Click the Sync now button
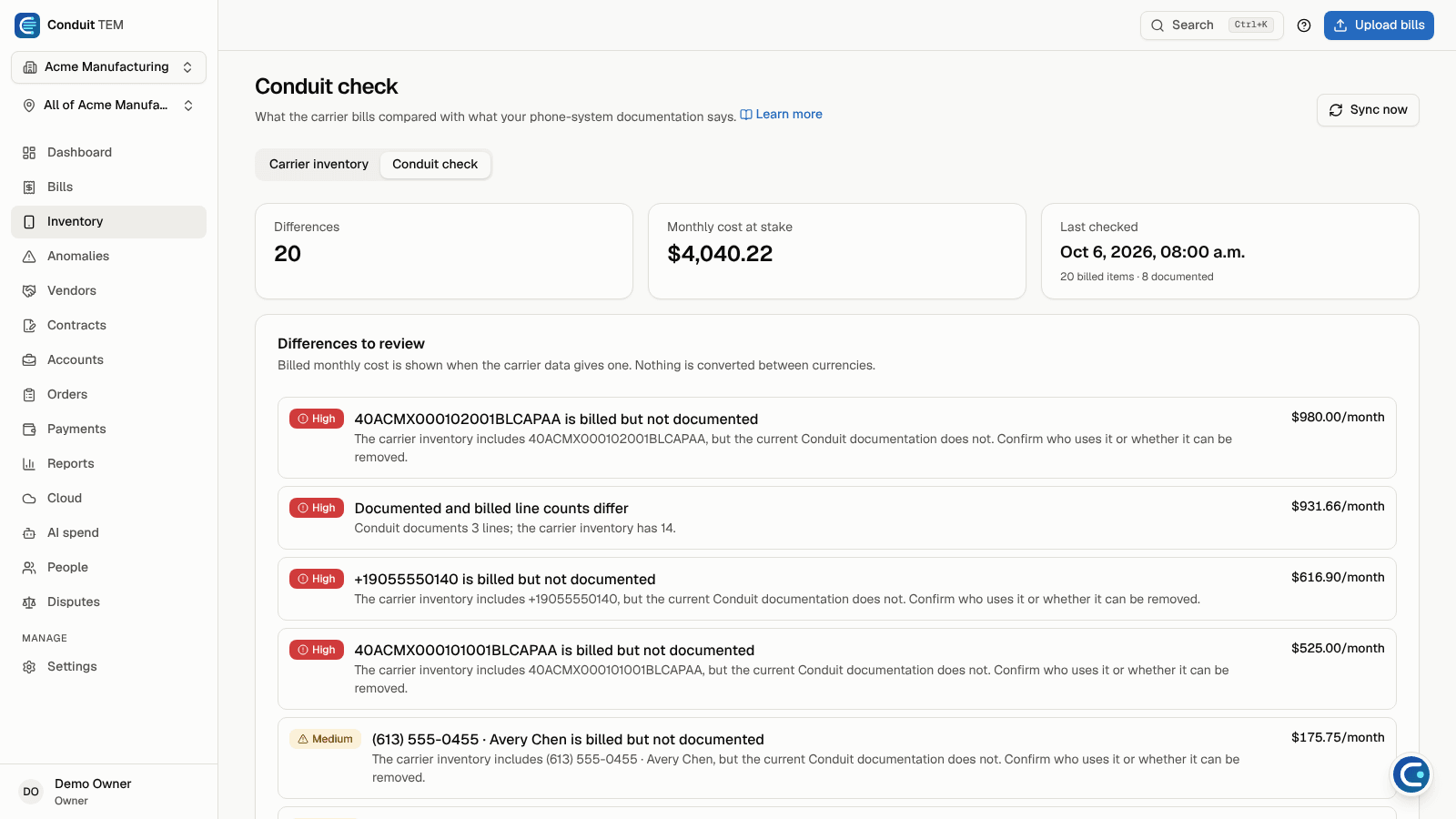1456x819 pixels. tap(1368, 110)
